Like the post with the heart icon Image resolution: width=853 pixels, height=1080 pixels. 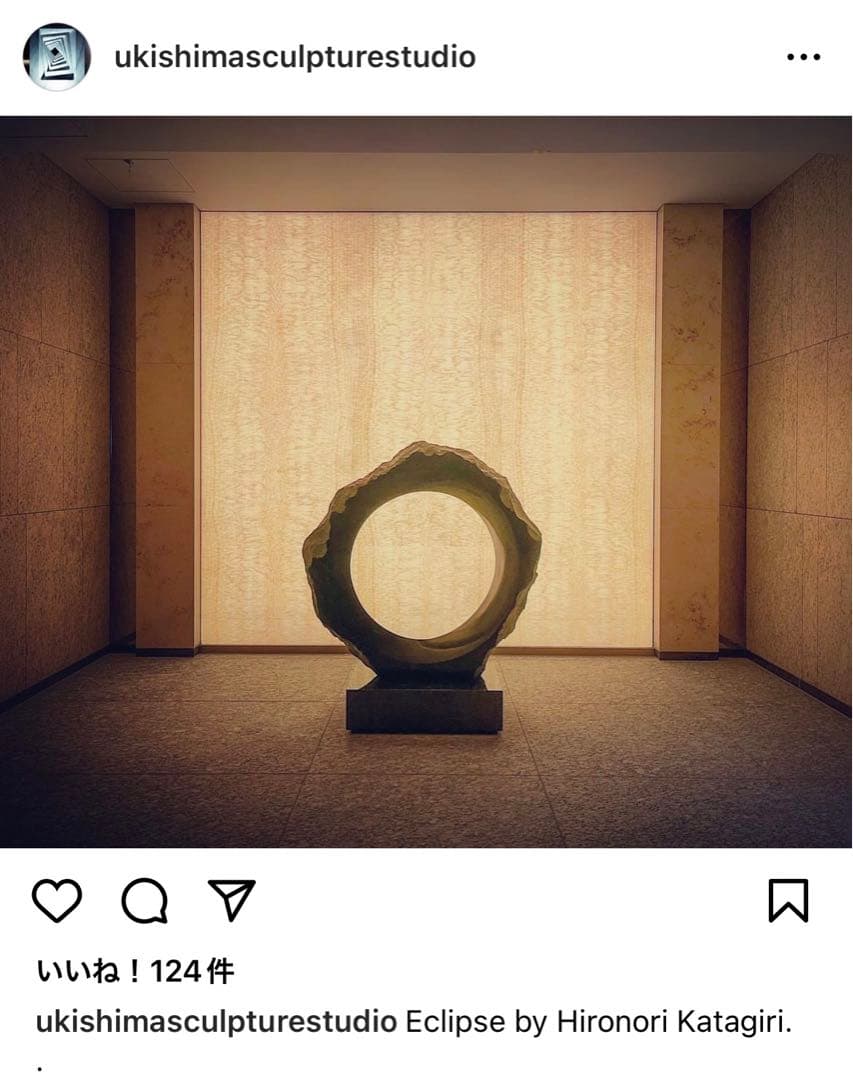coord(57,900)
